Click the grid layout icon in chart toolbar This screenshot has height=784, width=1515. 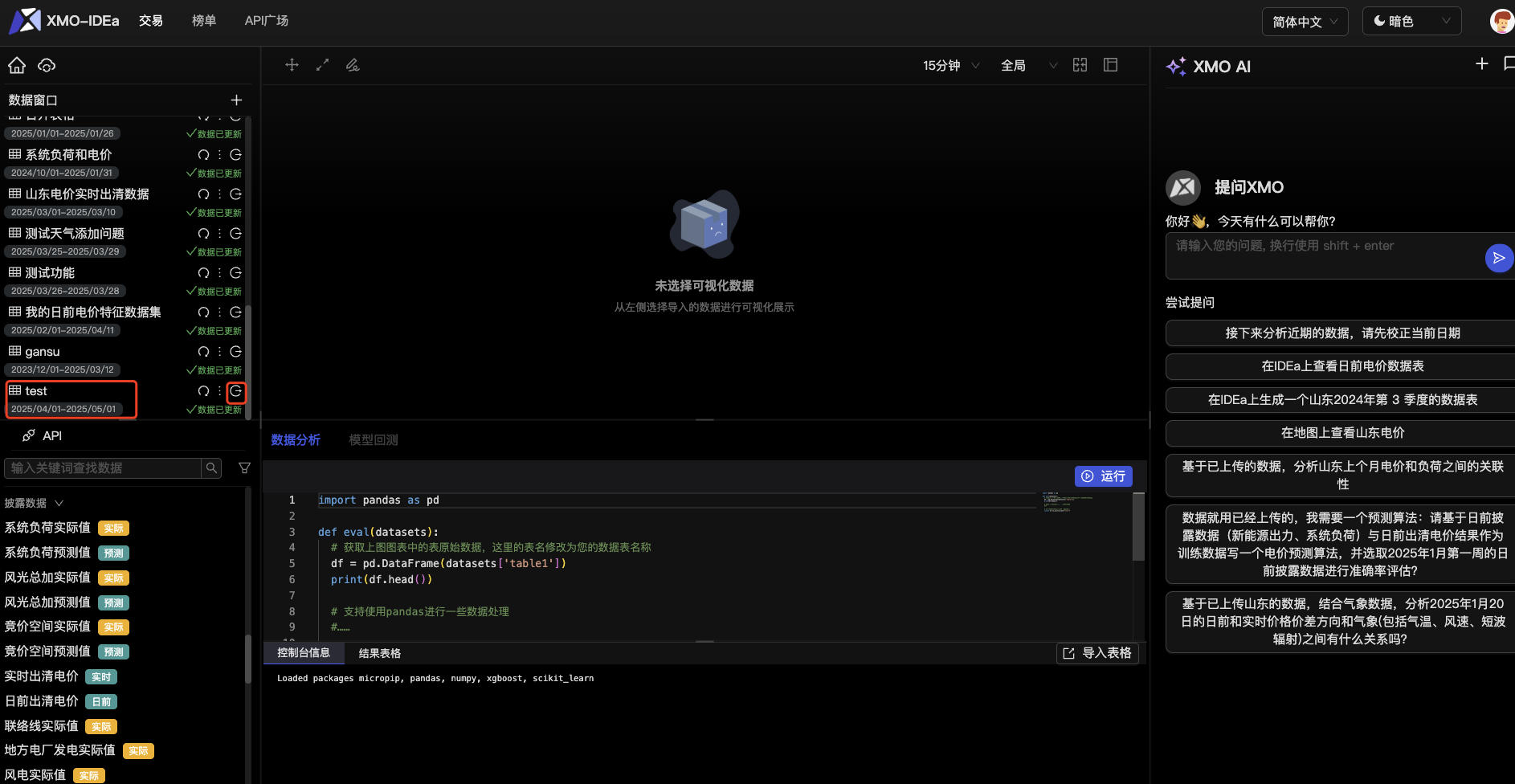1080,65
